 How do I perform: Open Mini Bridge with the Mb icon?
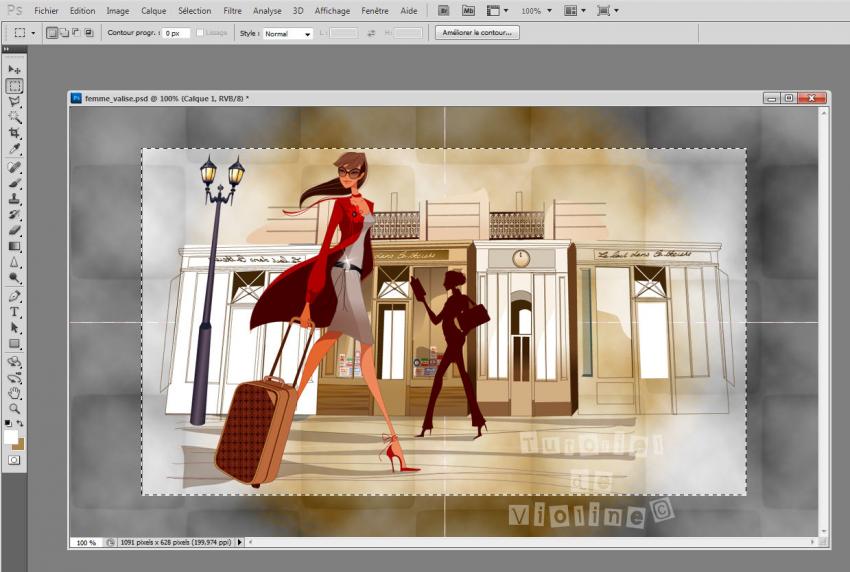click(467, 11)
